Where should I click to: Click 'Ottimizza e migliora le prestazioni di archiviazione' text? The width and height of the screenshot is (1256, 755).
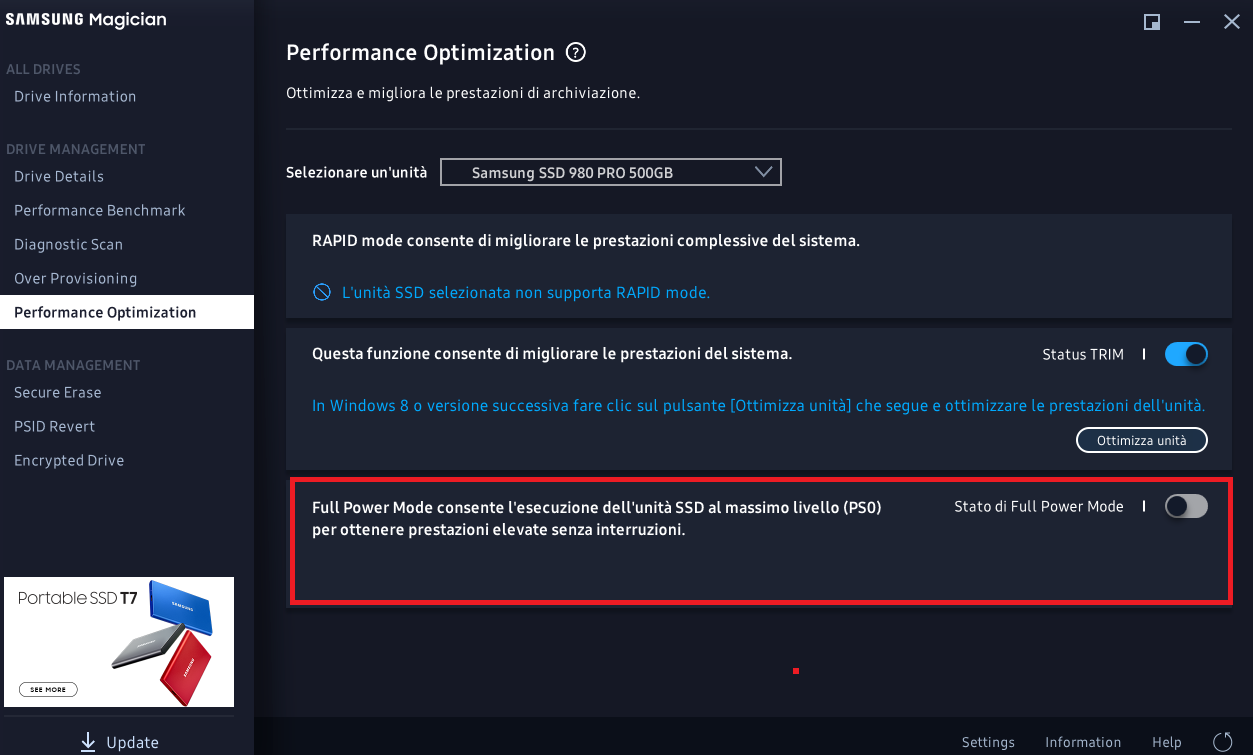pos(463,93)
